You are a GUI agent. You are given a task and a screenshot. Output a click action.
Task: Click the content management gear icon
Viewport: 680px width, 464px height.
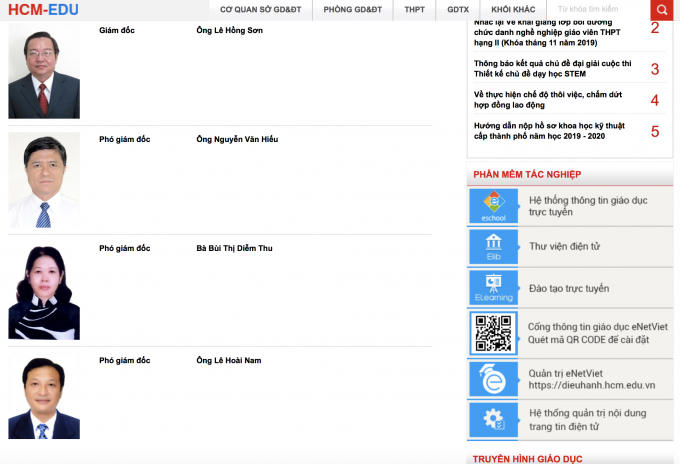pyautogui.click(x=493, y=419)
